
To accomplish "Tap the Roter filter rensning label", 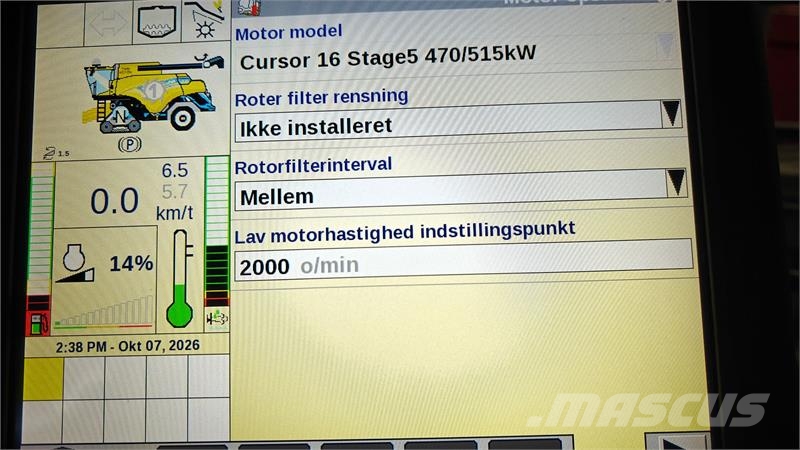I will 321,97.
